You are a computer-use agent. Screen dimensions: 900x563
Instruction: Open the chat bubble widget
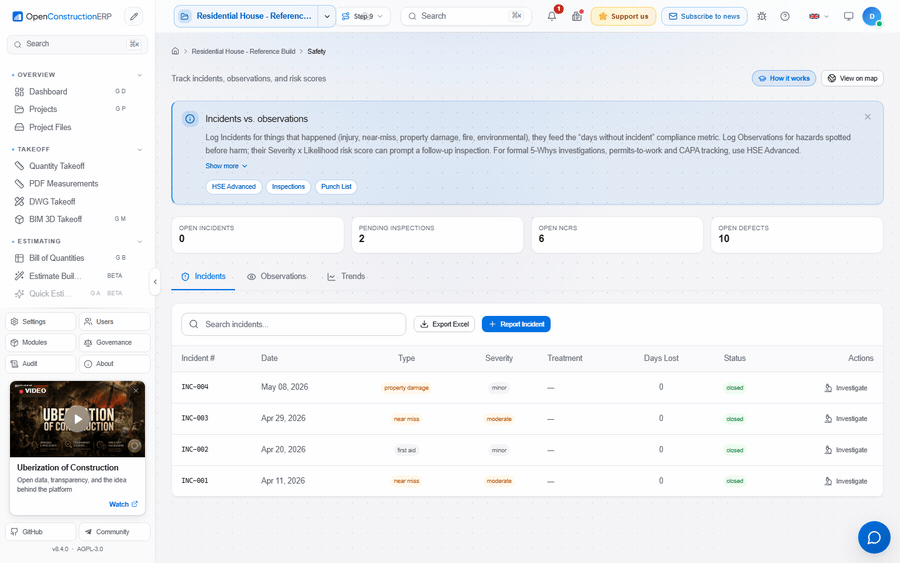[x=874, y=537]
